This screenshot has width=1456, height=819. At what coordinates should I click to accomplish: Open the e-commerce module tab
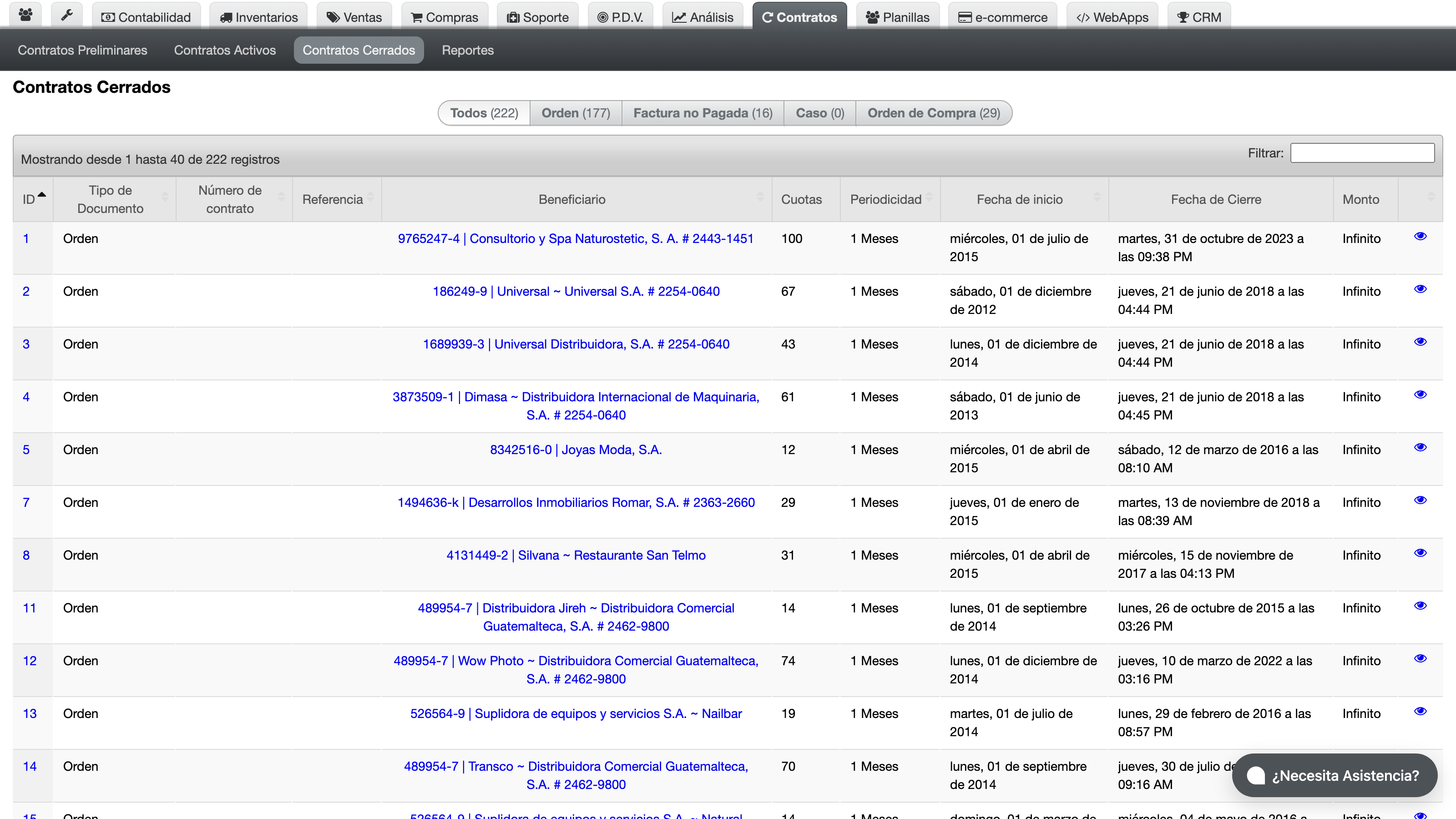click(x=1003, y=16)
